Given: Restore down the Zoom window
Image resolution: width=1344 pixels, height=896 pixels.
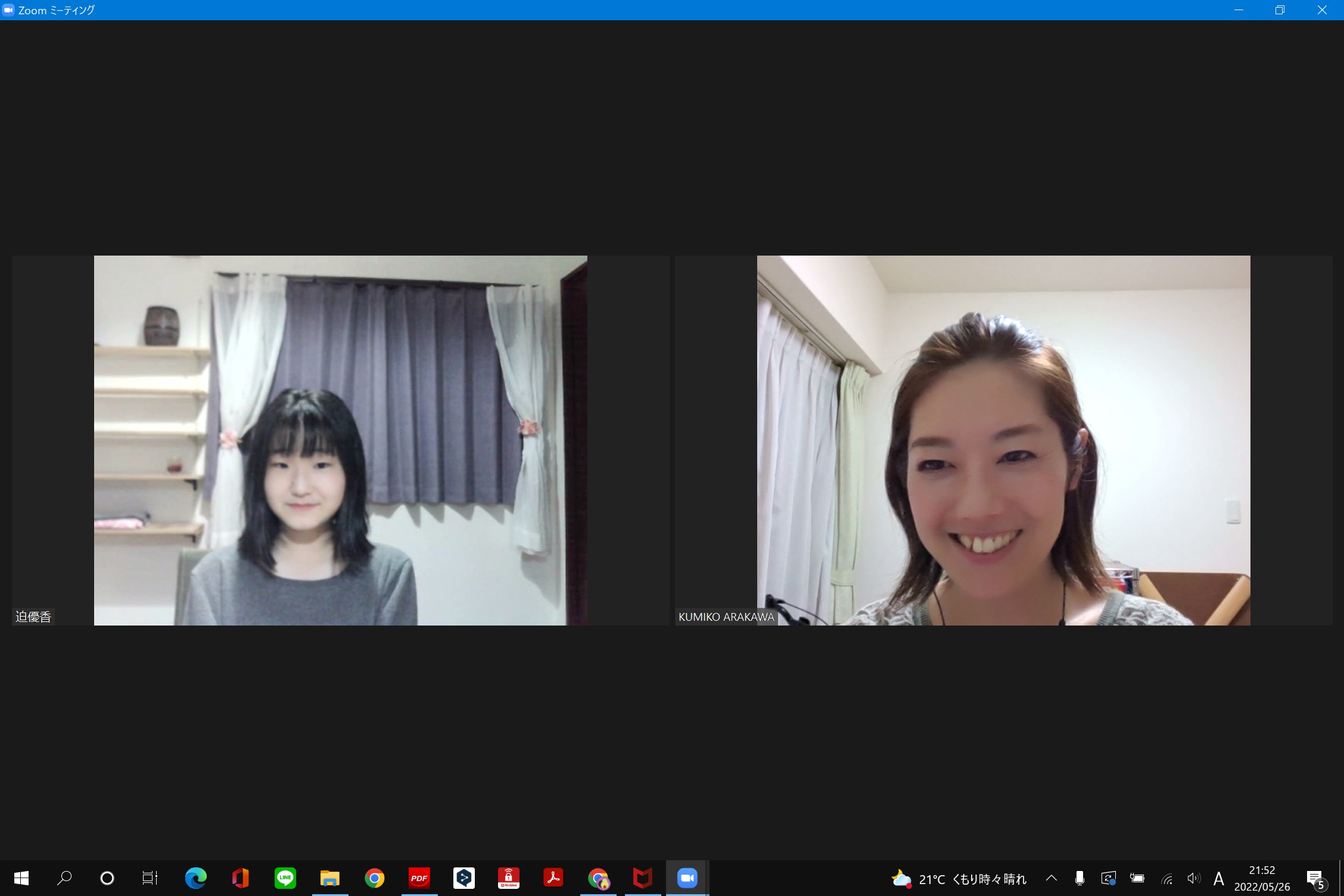Looking at the screenshot, I should [1280, 10].
